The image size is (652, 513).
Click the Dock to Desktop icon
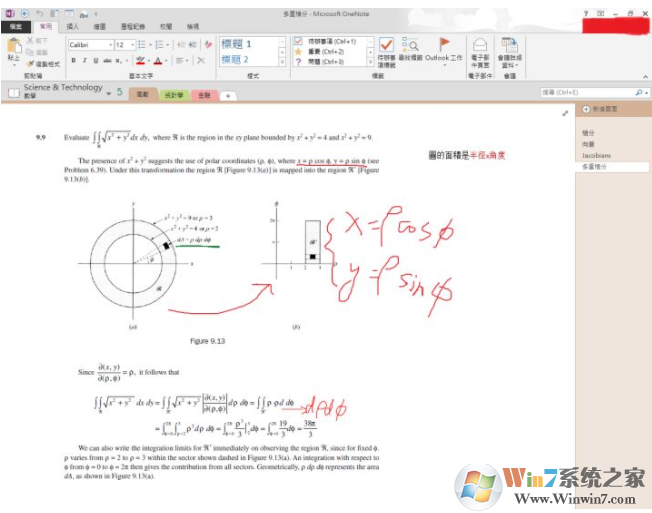coord(54,14)
